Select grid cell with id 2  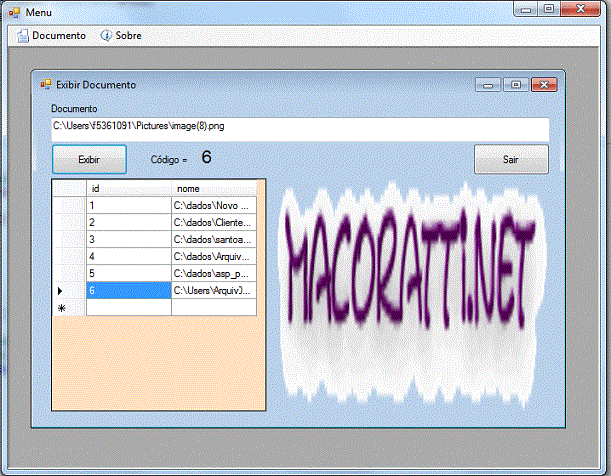point(129,222)
